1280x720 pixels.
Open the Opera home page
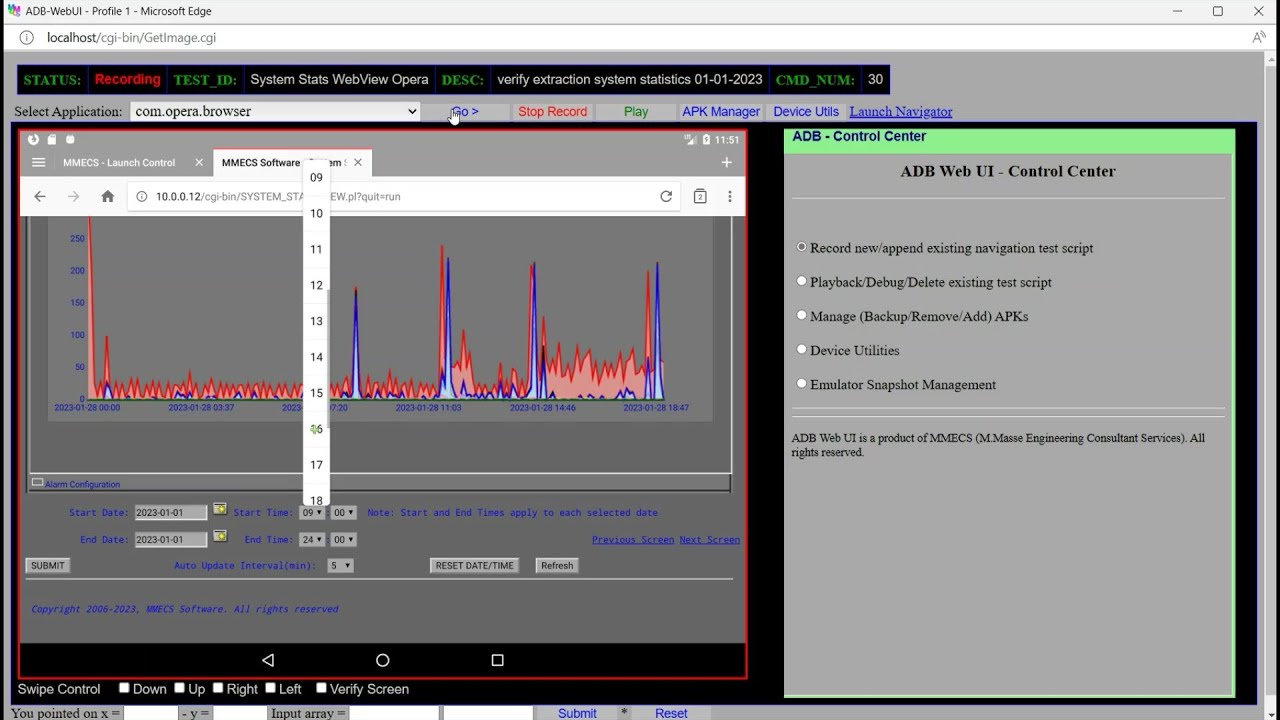[108, 196]
